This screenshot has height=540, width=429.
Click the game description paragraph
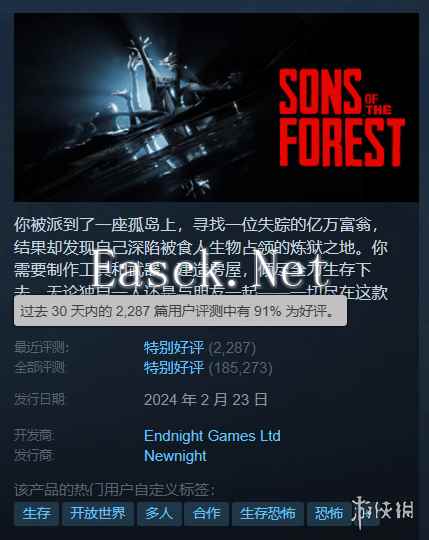[201, 258]
